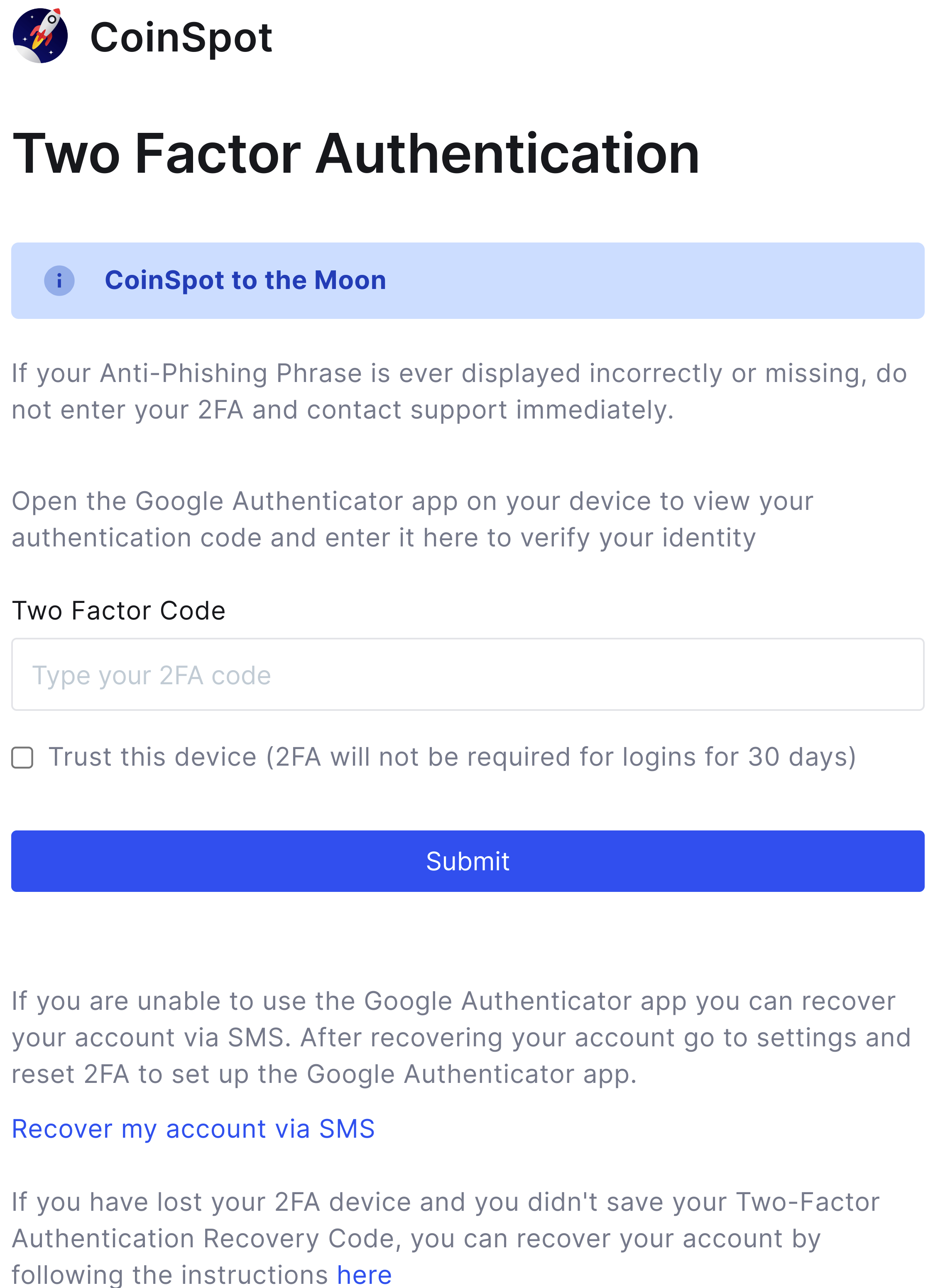Click the blue info circle icon
Screen dimensions: 933x1288
[59, 281]
